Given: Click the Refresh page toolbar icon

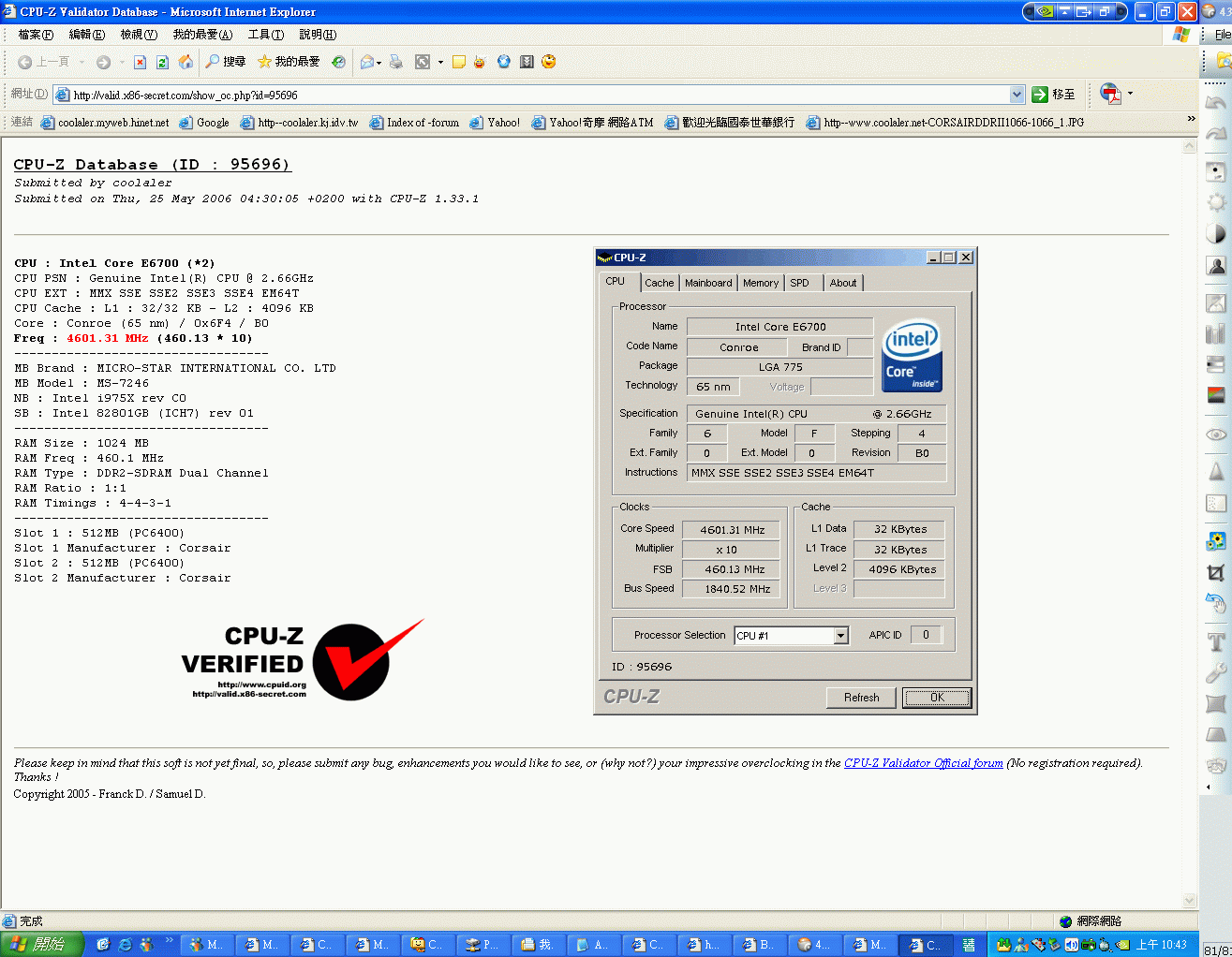Looking at the screenshot, I should click(x=162, y=62).
